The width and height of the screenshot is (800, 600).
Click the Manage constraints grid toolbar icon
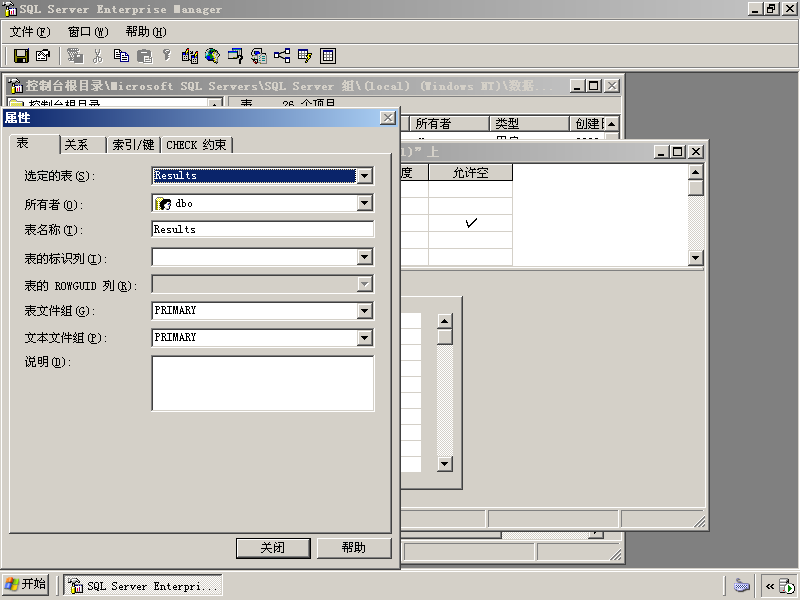pyautogui.click(x=328, y=56)
